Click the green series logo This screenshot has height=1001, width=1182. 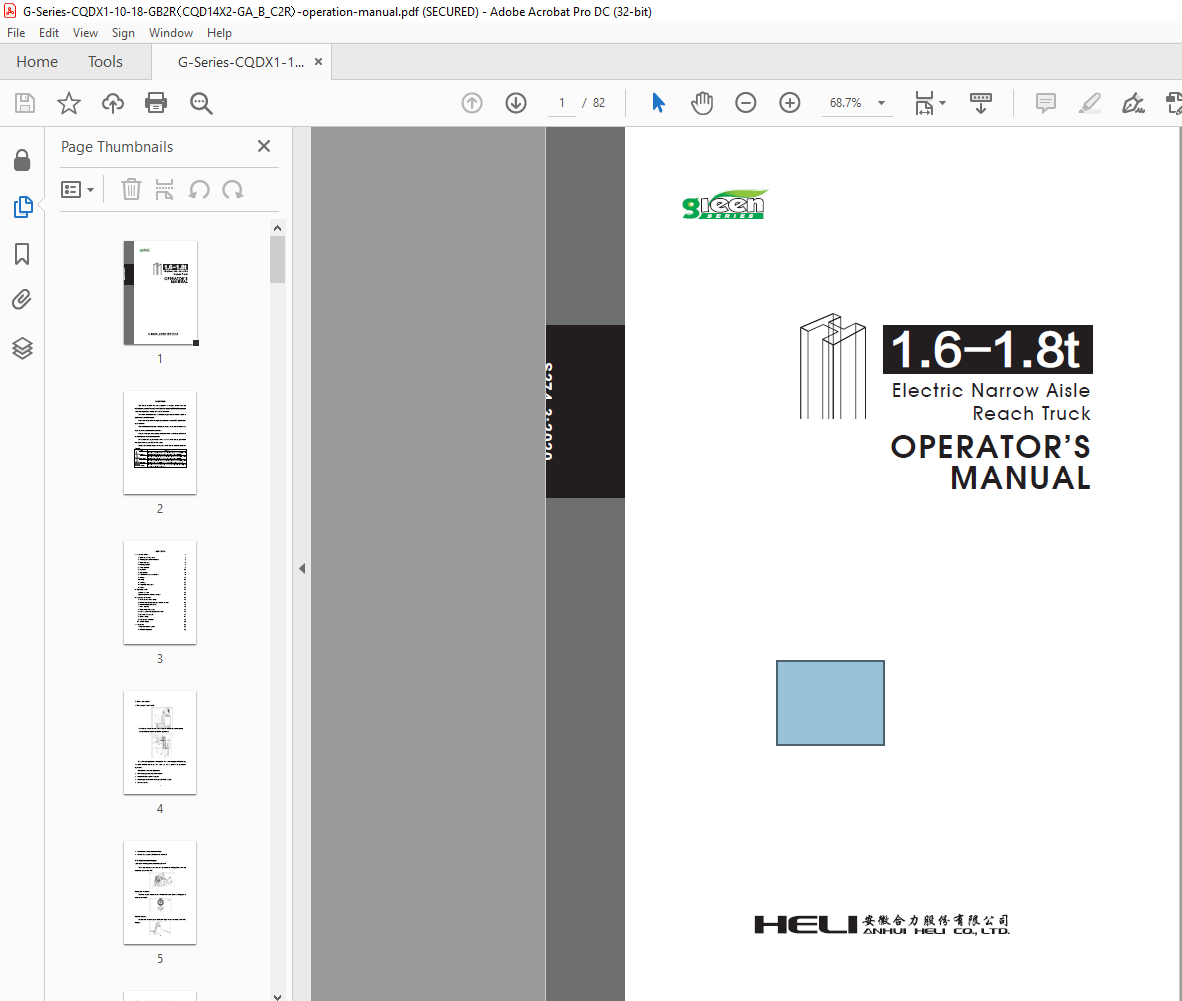[x=724, y=204]
